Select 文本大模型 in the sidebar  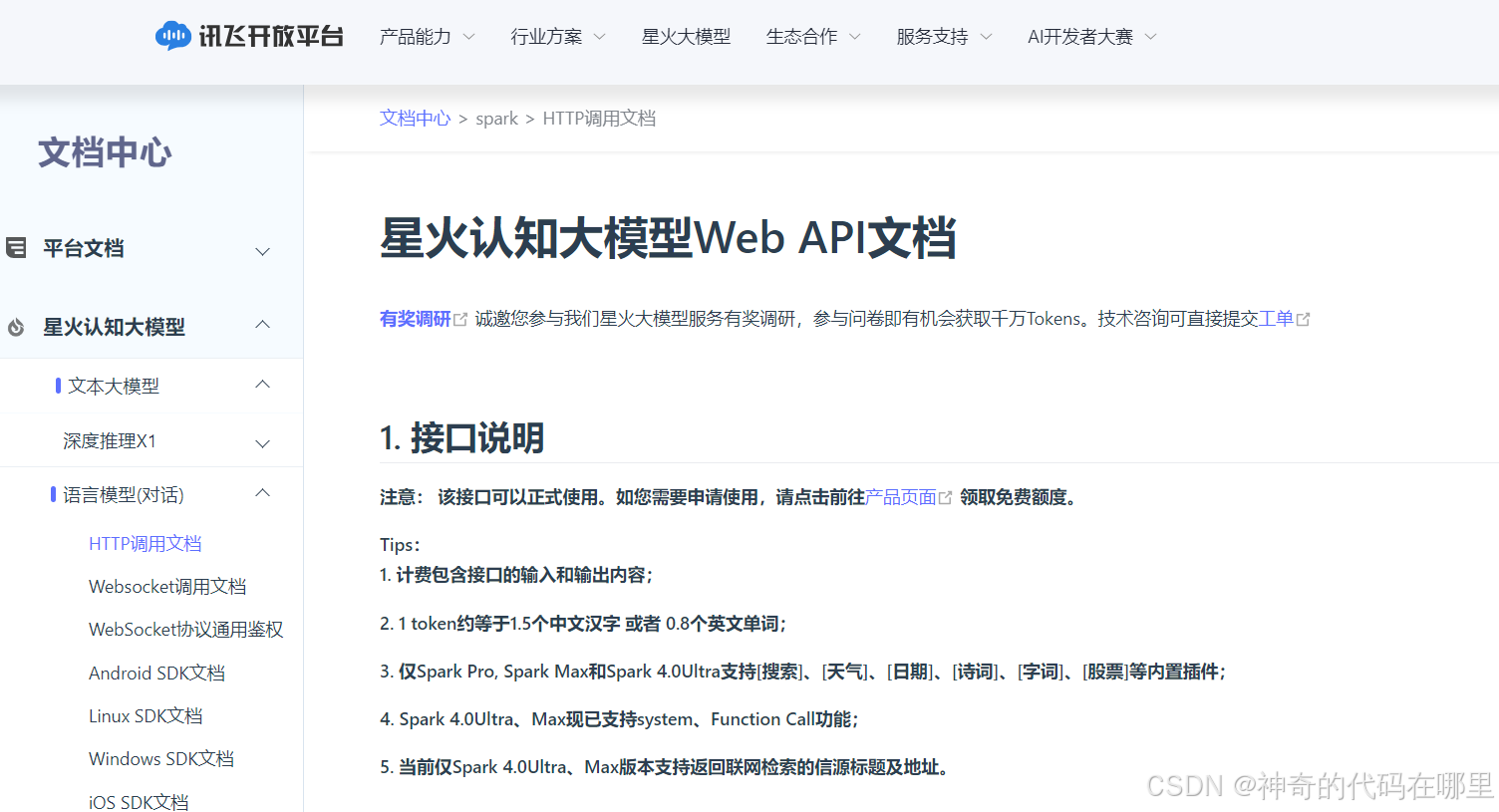[x=114, y=386]
